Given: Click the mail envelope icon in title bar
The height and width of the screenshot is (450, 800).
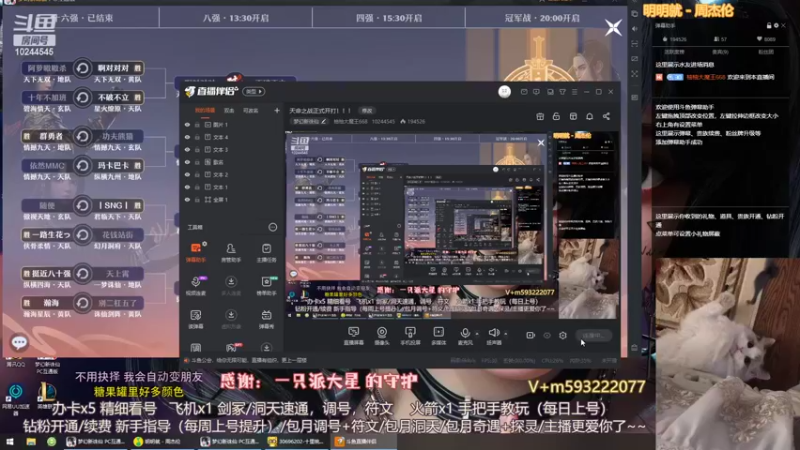Looking at the screenshot, I should pos(524,92).
